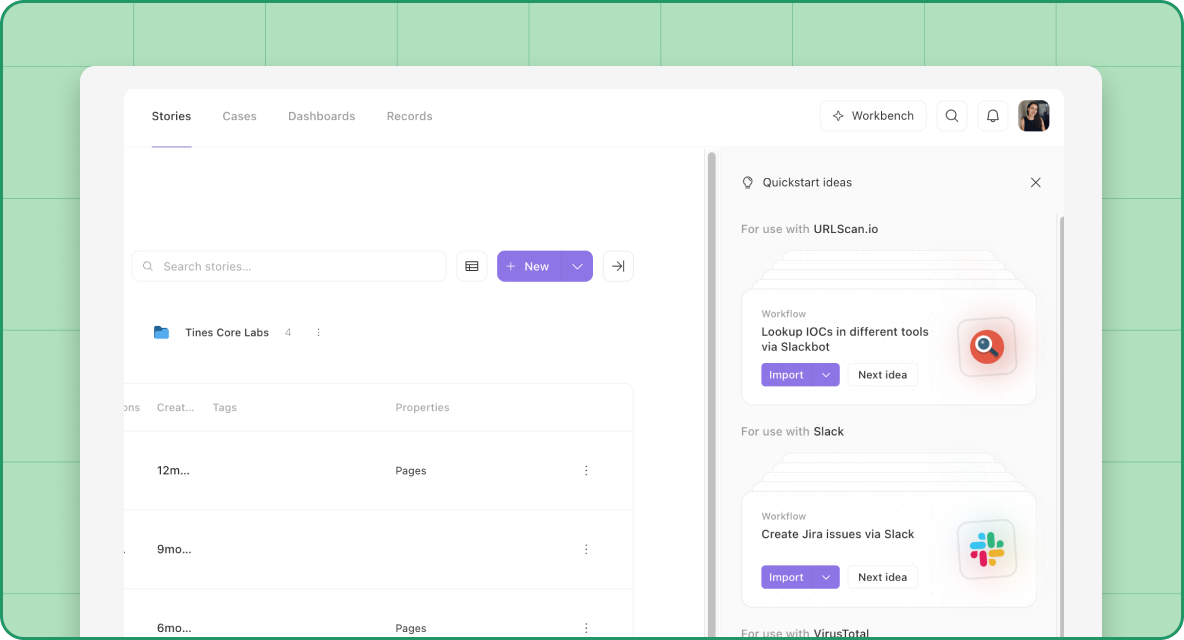The image size is (1184, 640).
Task: Sort by the Tags column header
Action: click(225, 408)
